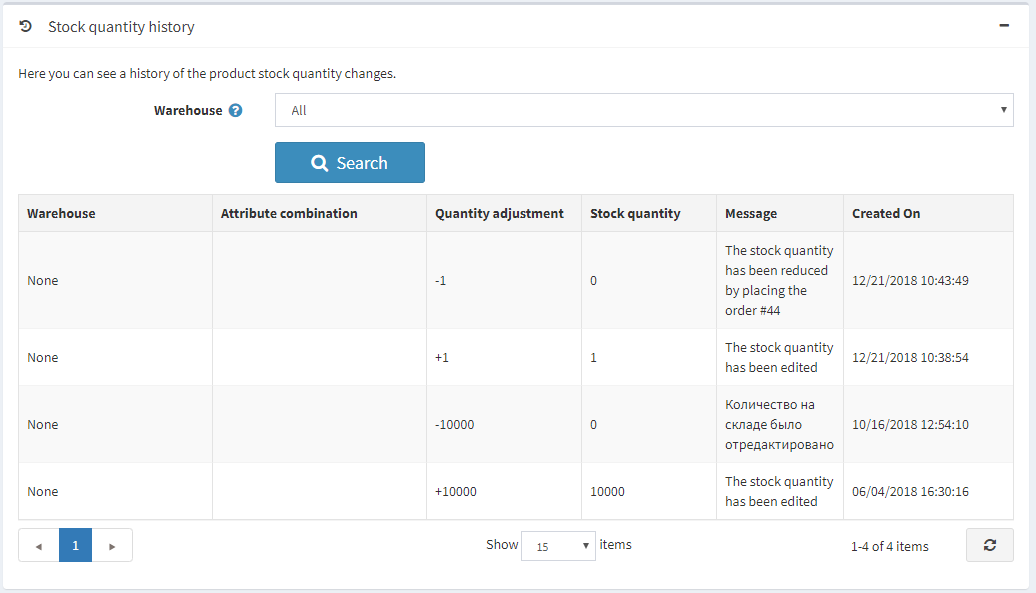Screen dimensions: 1036x593
Task: Select page 1 in pagination
Action: tap(75, 545)
